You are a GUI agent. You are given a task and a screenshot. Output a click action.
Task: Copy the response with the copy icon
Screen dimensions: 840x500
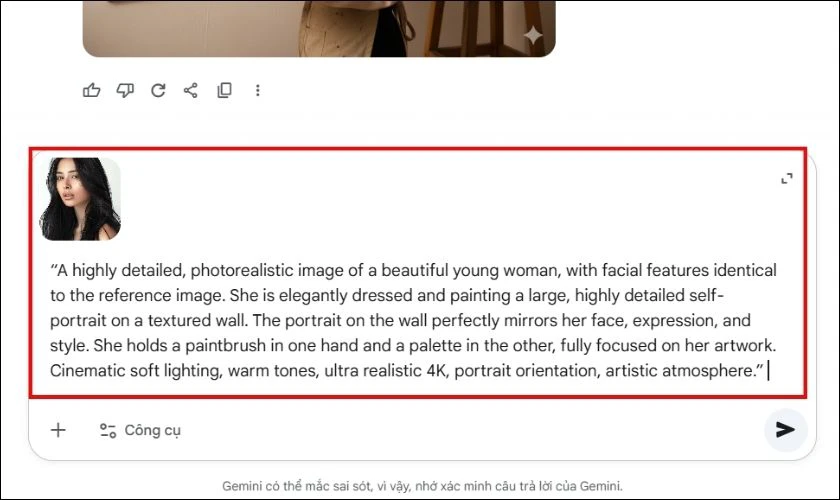tap(224, 90)
